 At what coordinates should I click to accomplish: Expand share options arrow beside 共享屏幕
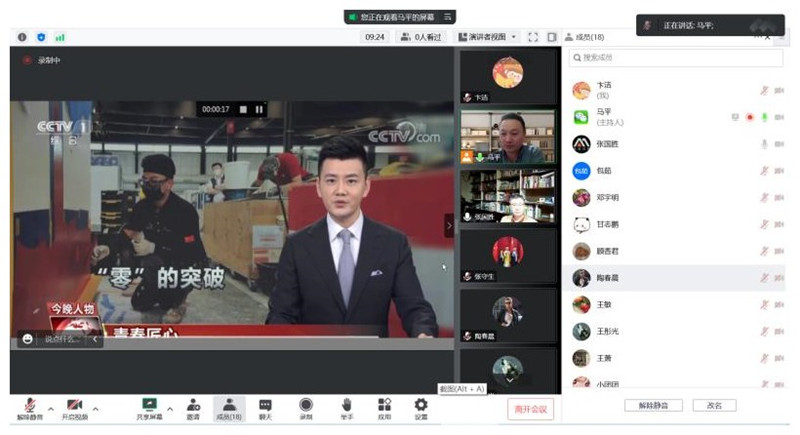click(170, 409)
